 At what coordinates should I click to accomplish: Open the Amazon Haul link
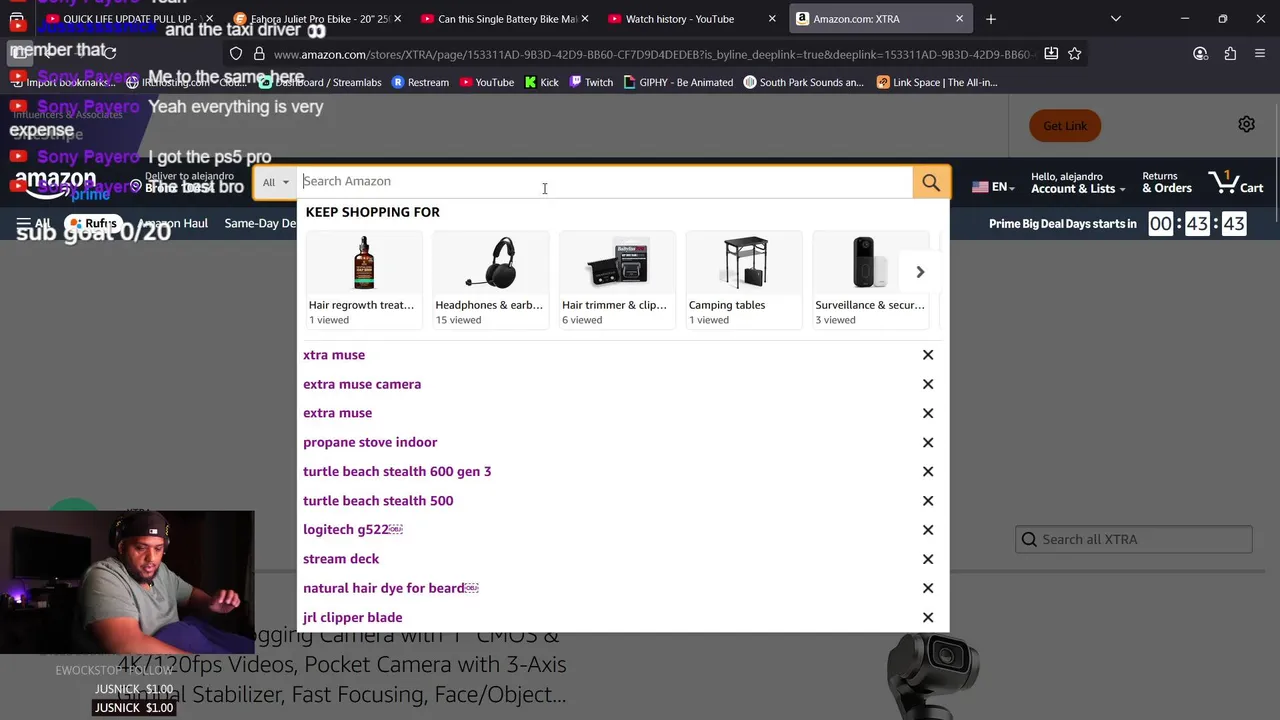tap(173, 224)
